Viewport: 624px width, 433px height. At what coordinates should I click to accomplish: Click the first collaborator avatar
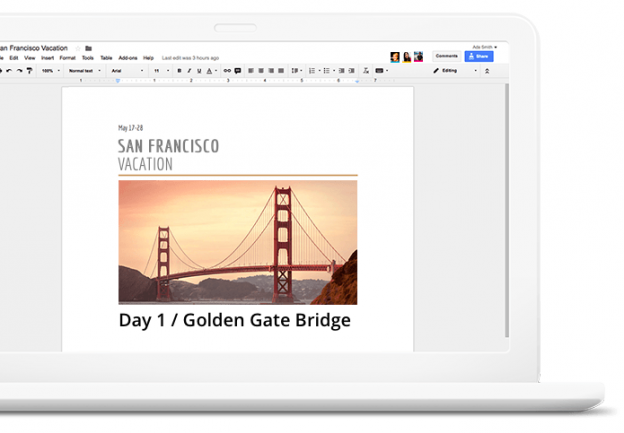[x=395, y=57]
